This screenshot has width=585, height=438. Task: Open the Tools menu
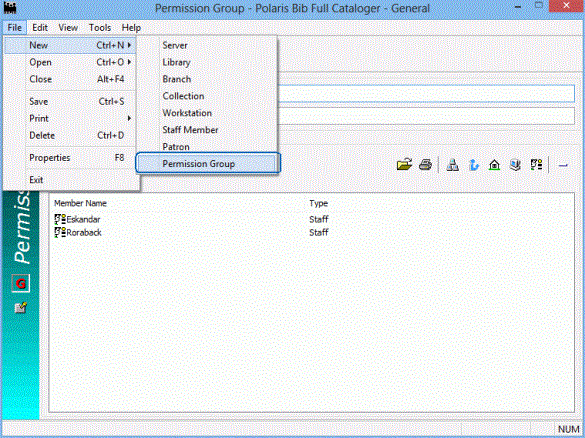pyautogui.click(x=100, y=28)
